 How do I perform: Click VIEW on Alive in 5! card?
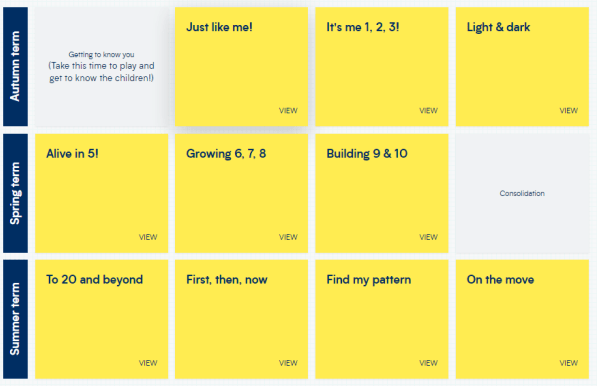click(x=148, y=237)
